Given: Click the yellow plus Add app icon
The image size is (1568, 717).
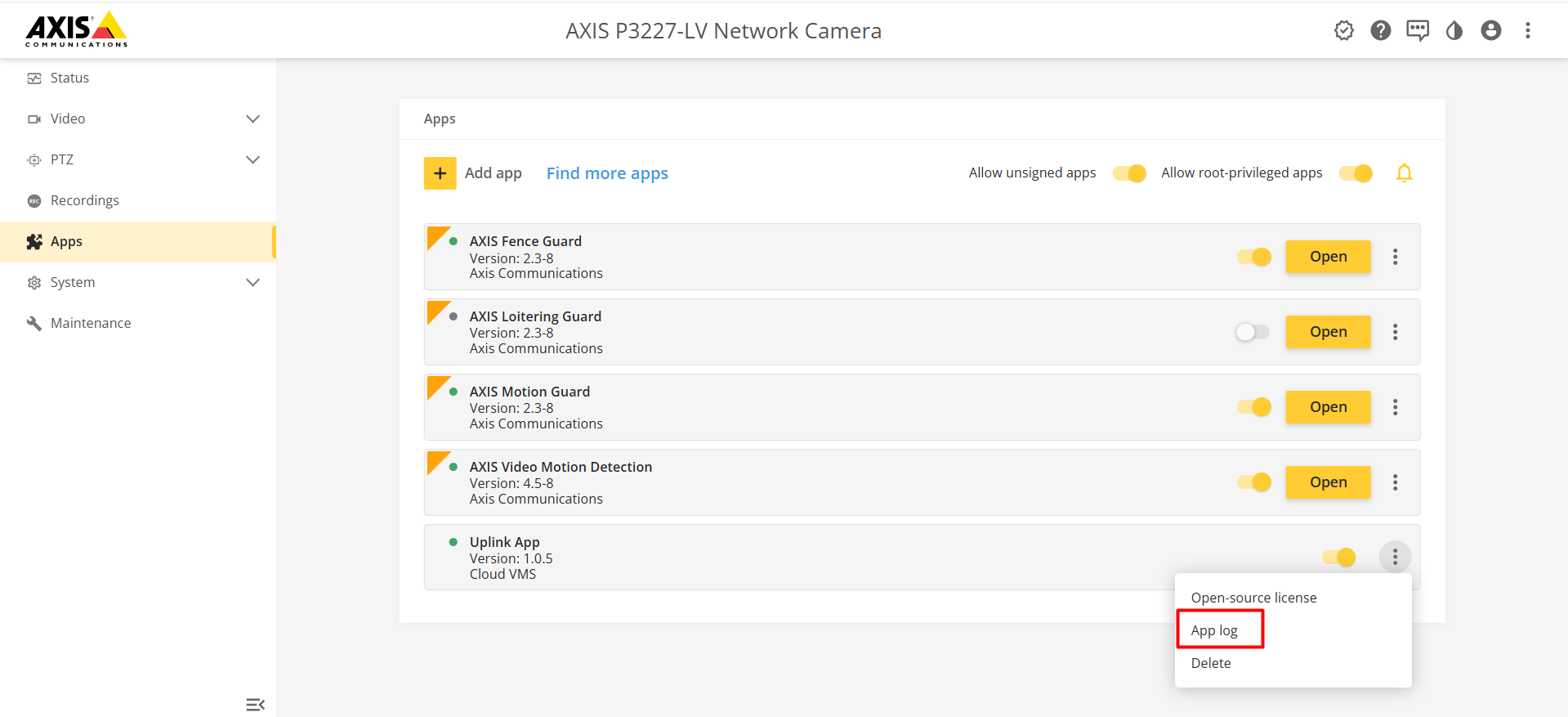Looking at the screenshot, I should [440, 173].
